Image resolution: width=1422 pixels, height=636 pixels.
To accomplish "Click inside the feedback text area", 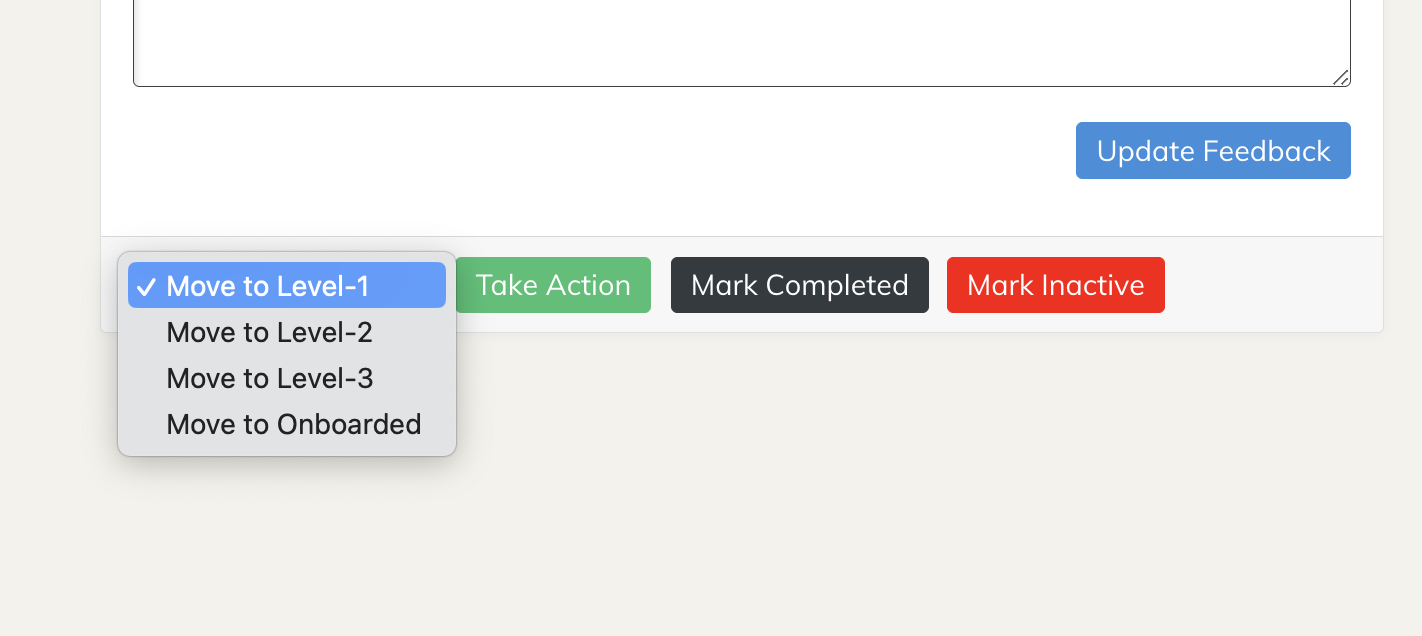I will point(740,40).
